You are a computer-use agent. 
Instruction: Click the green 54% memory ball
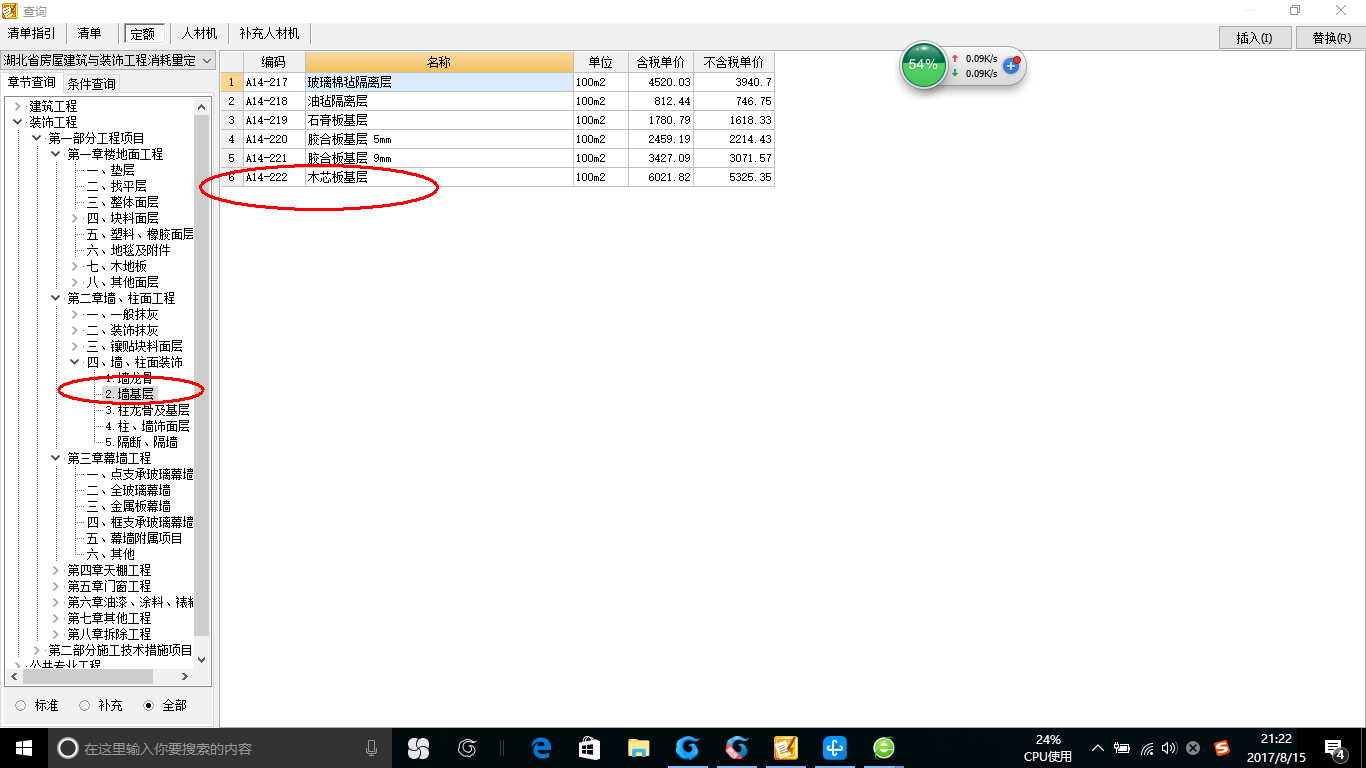pos(924,65)
